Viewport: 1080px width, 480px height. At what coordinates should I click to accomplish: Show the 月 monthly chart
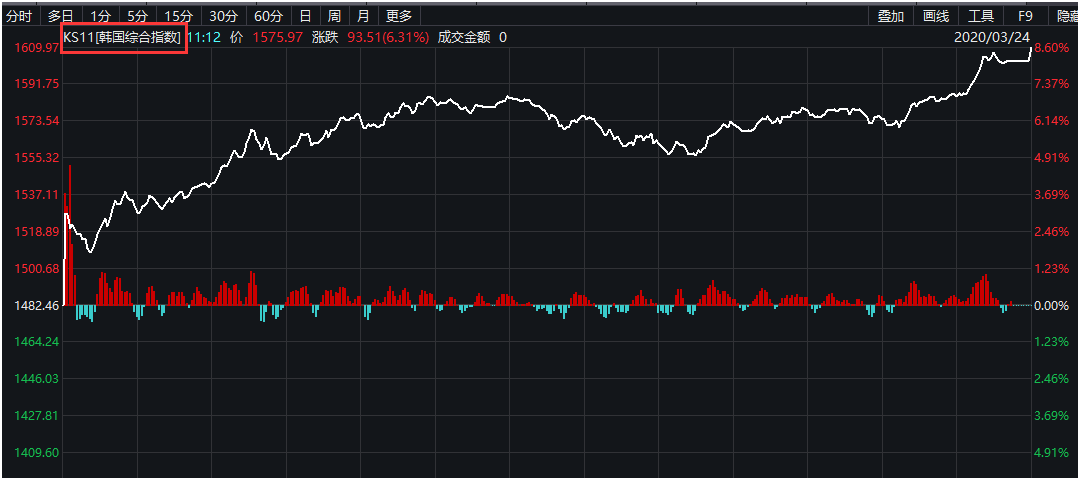pyautogui.click(x=363, y=16)
